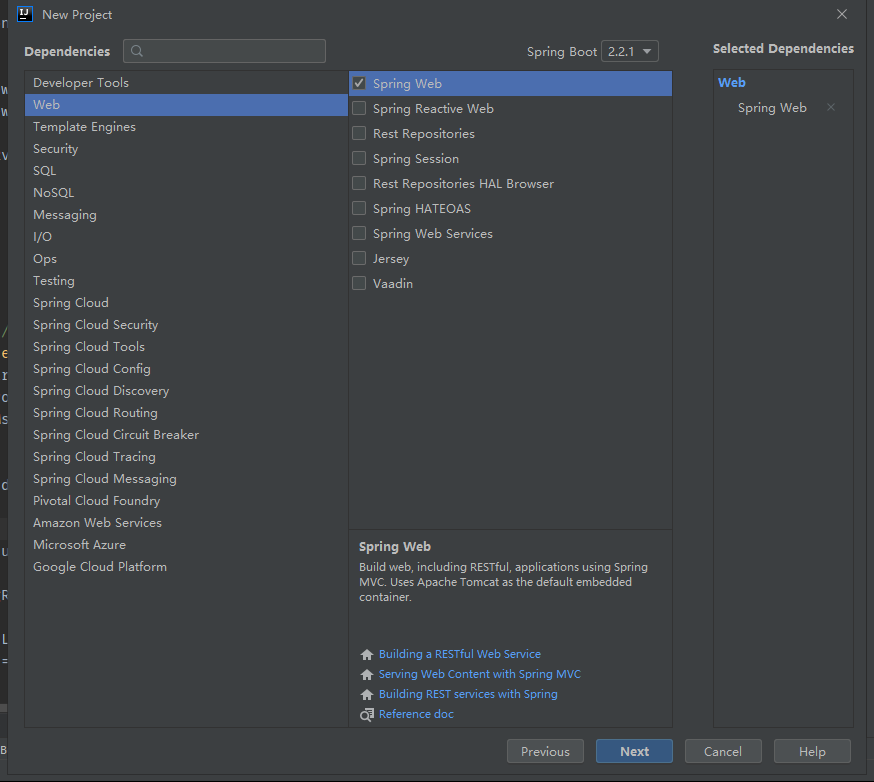The height and width of the screenshot is (782, 874).
Task: Select Spring Cloud Security category
Action: click(186, 325)
